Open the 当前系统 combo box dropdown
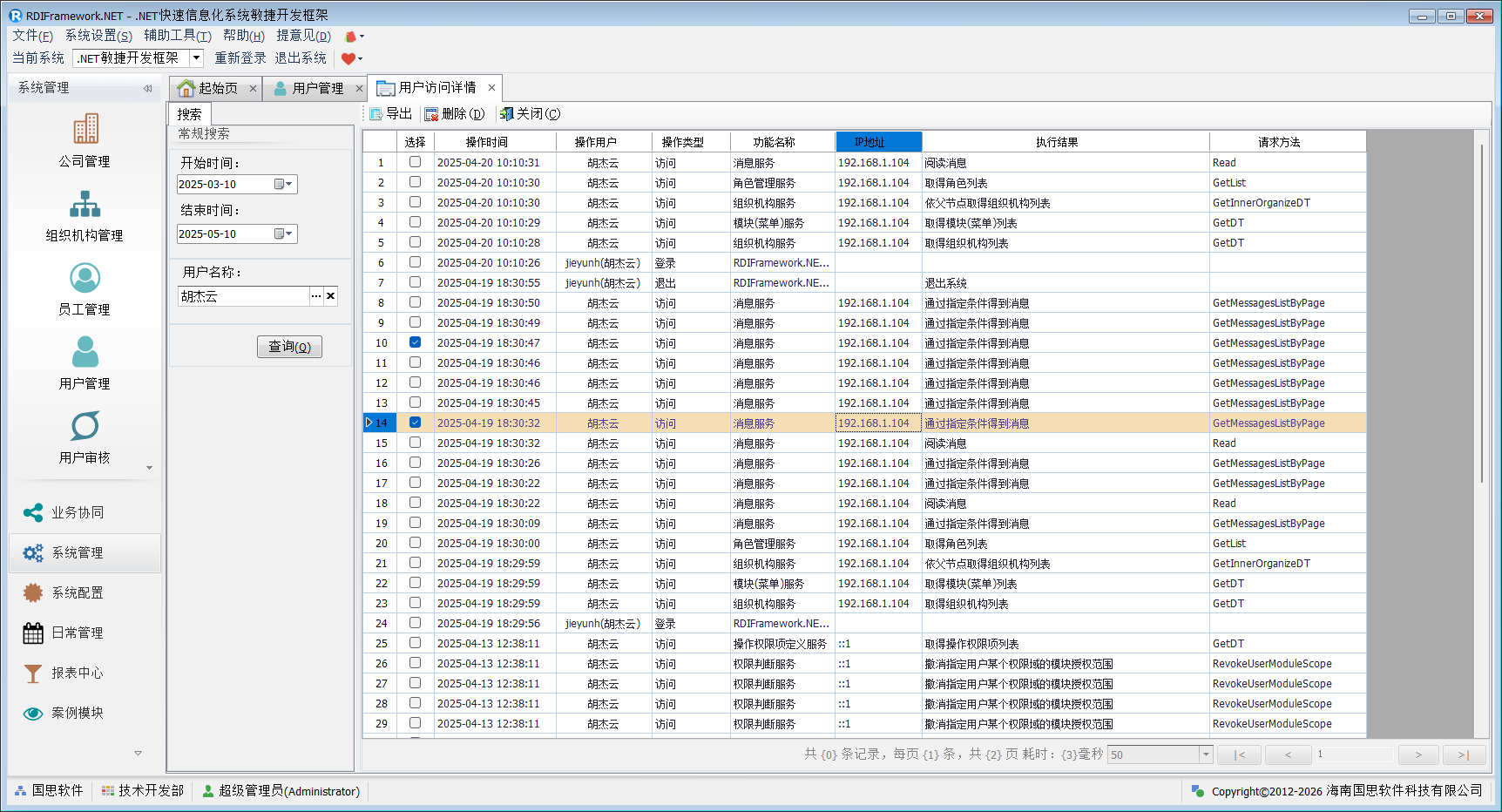Viewport: 1502px width, 812px height. [x=197, y=58]
